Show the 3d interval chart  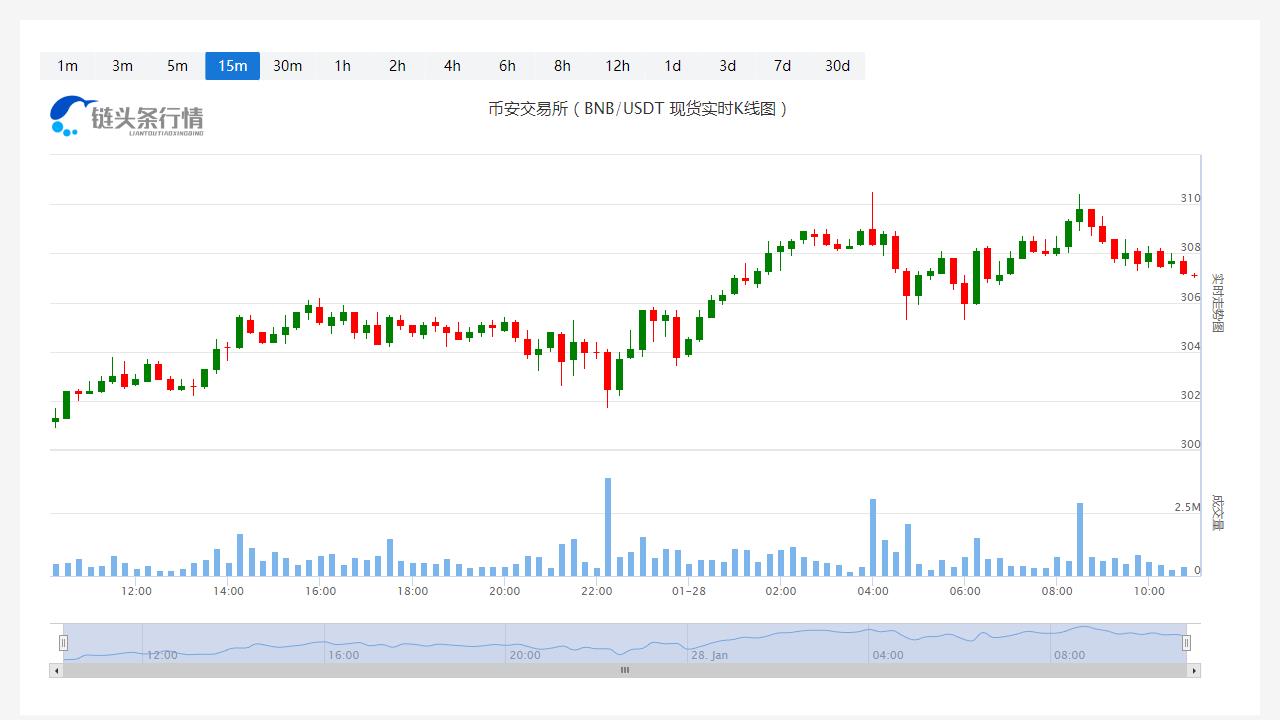(x=727, y=66)
